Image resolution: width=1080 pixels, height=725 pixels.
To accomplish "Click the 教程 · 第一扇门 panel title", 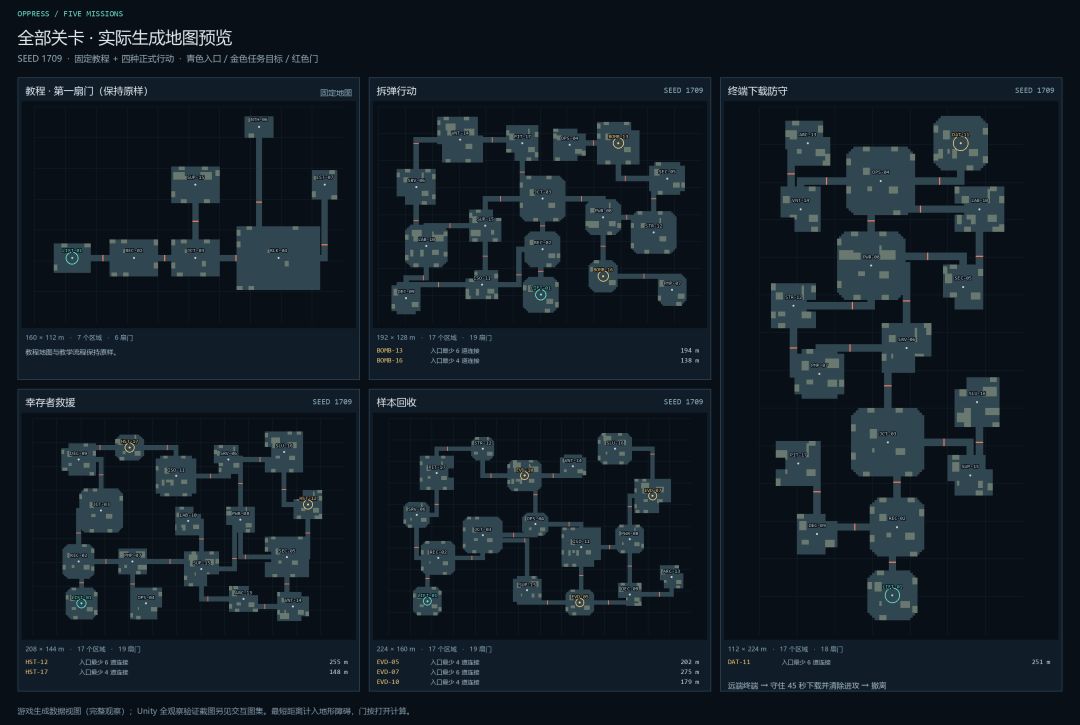I will 87,91.
